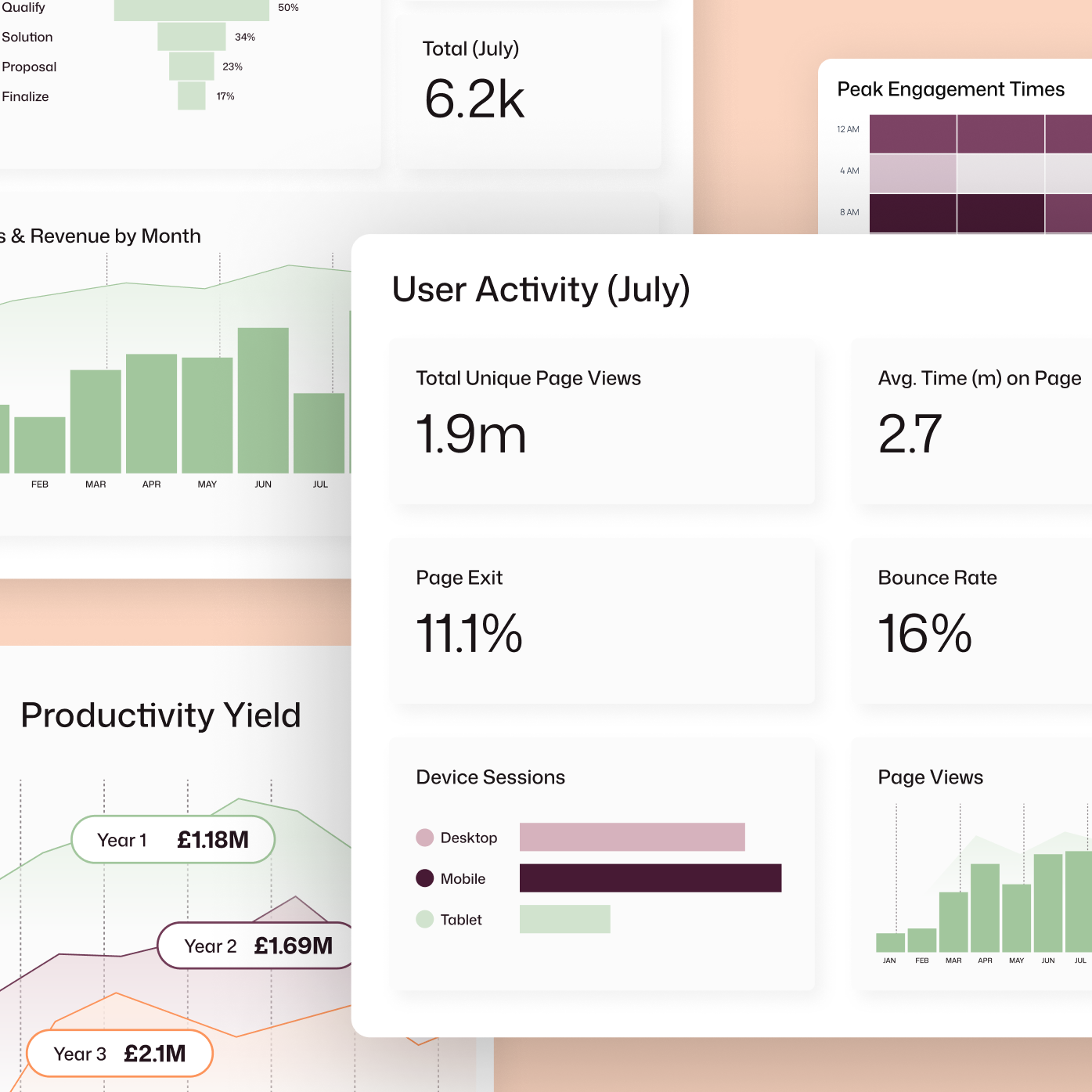Screen dimensions: 1092x1092
Task: Select the JUL bar in Revenue by Month
Action: [x=319, y=433]
